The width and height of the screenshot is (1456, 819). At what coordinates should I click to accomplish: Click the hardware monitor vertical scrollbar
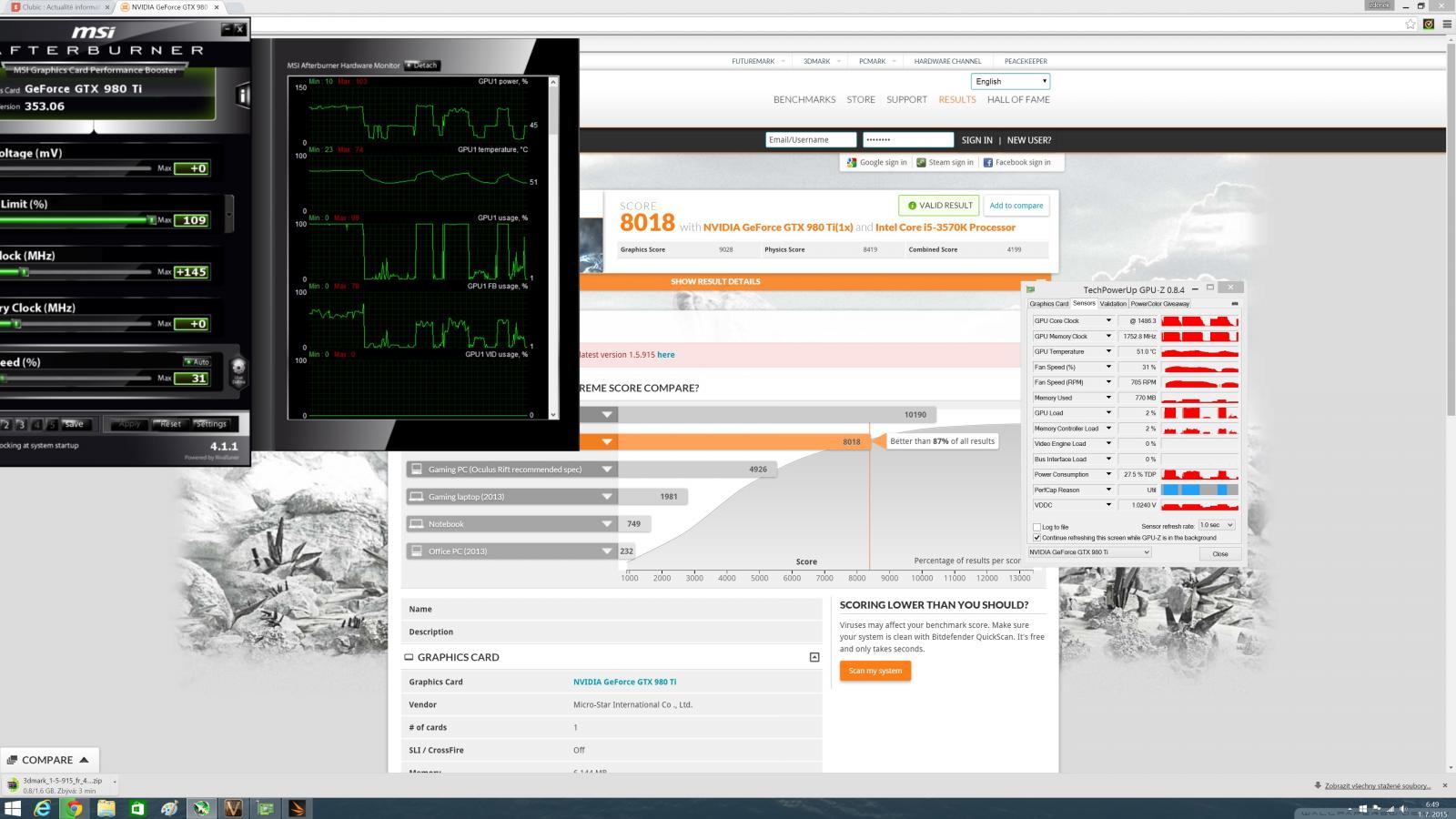pyautogui.click(x=554, y=248)
